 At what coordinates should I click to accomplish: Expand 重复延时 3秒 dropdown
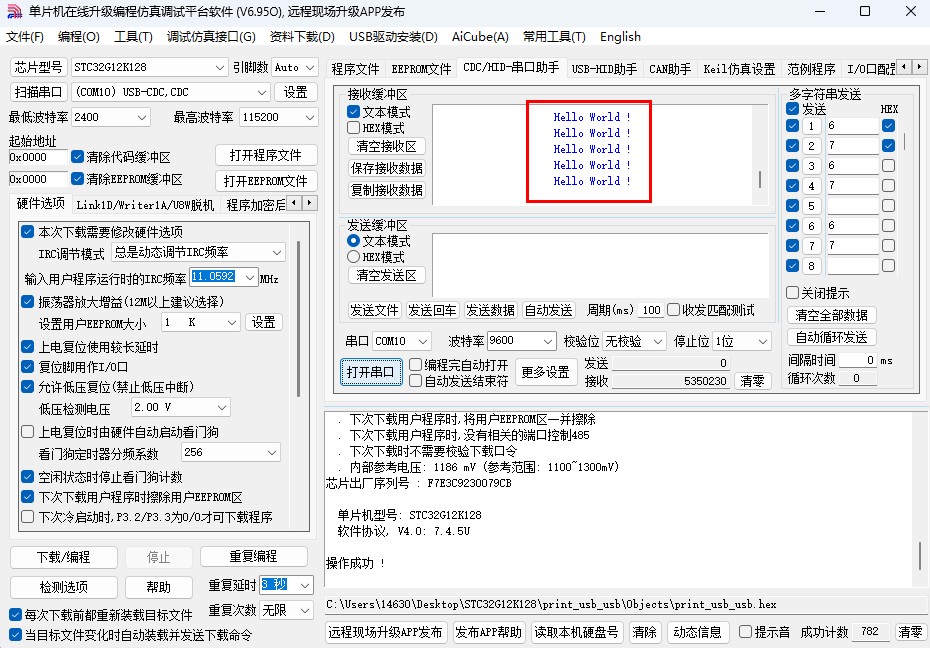pyautogui.click(x=305, y=585)
